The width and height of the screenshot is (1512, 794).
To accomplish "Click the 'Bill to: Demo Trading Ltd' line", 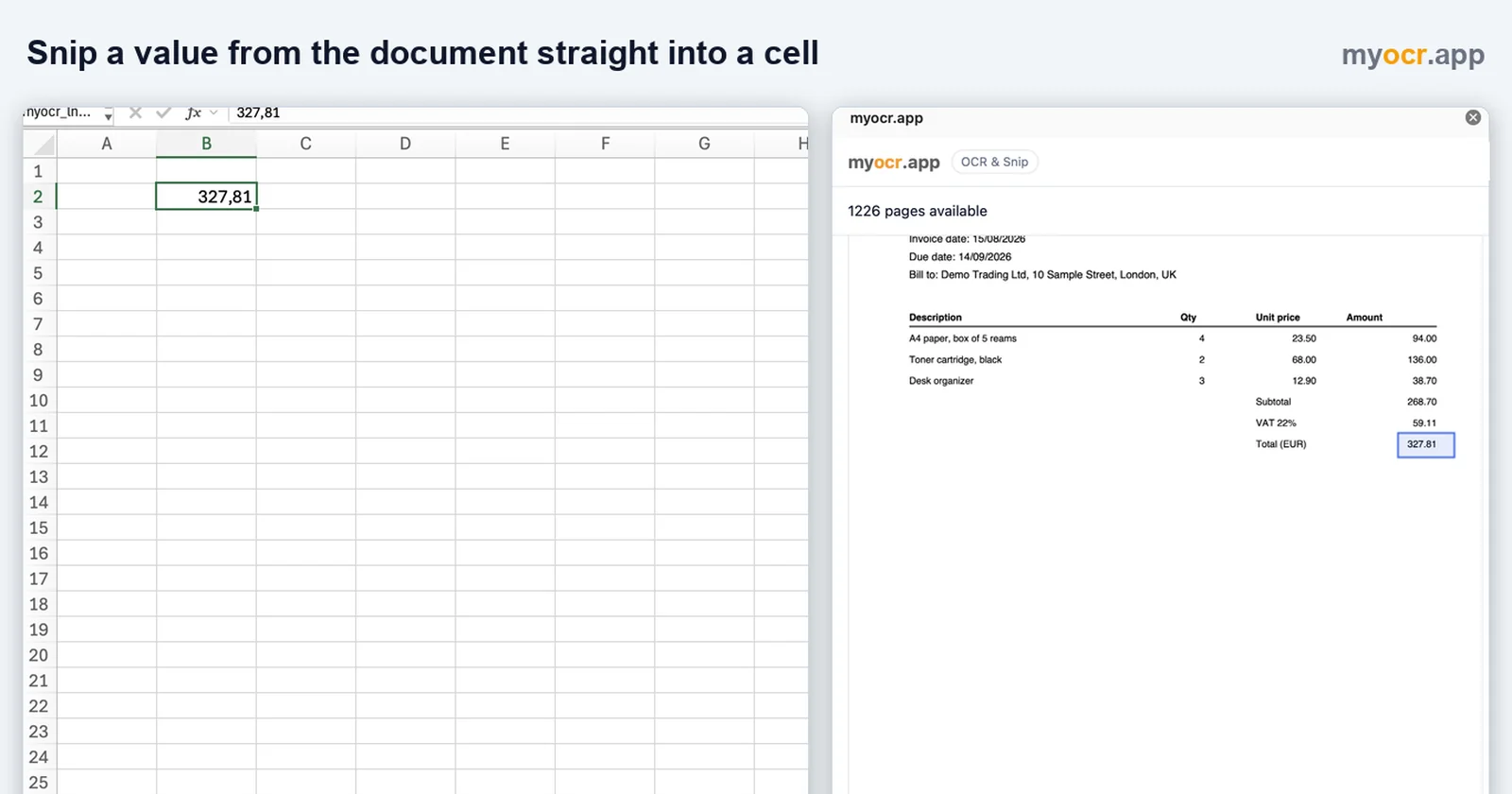I will pyautogui.click(x=1042, y=275).
